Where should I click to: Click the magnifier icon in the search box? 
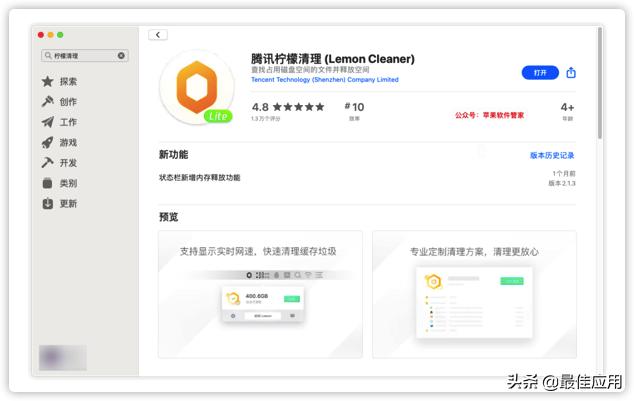(x=48, y=55)
